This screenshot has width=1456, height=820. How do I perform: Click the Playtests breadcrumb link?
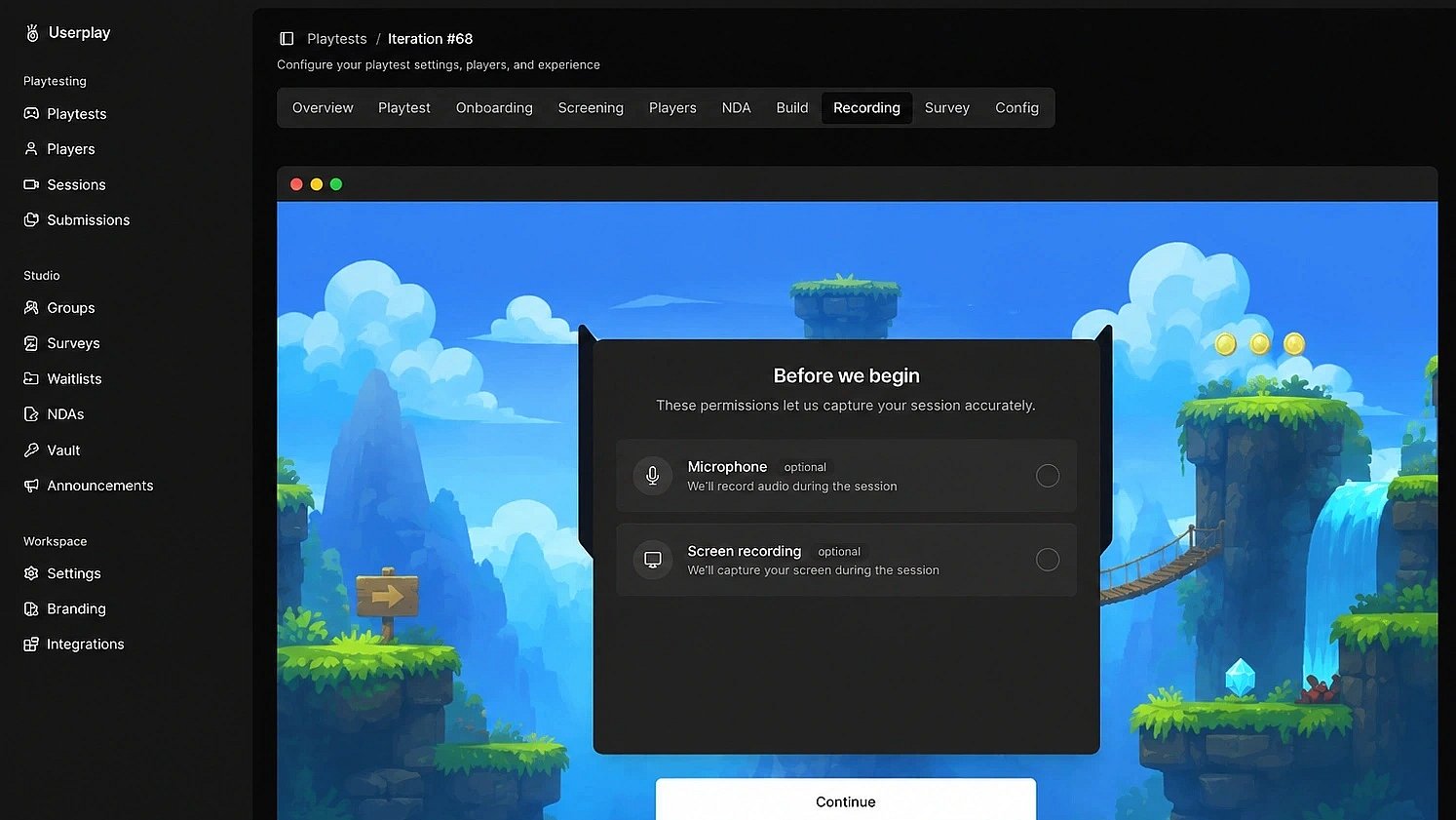(337, 39)
